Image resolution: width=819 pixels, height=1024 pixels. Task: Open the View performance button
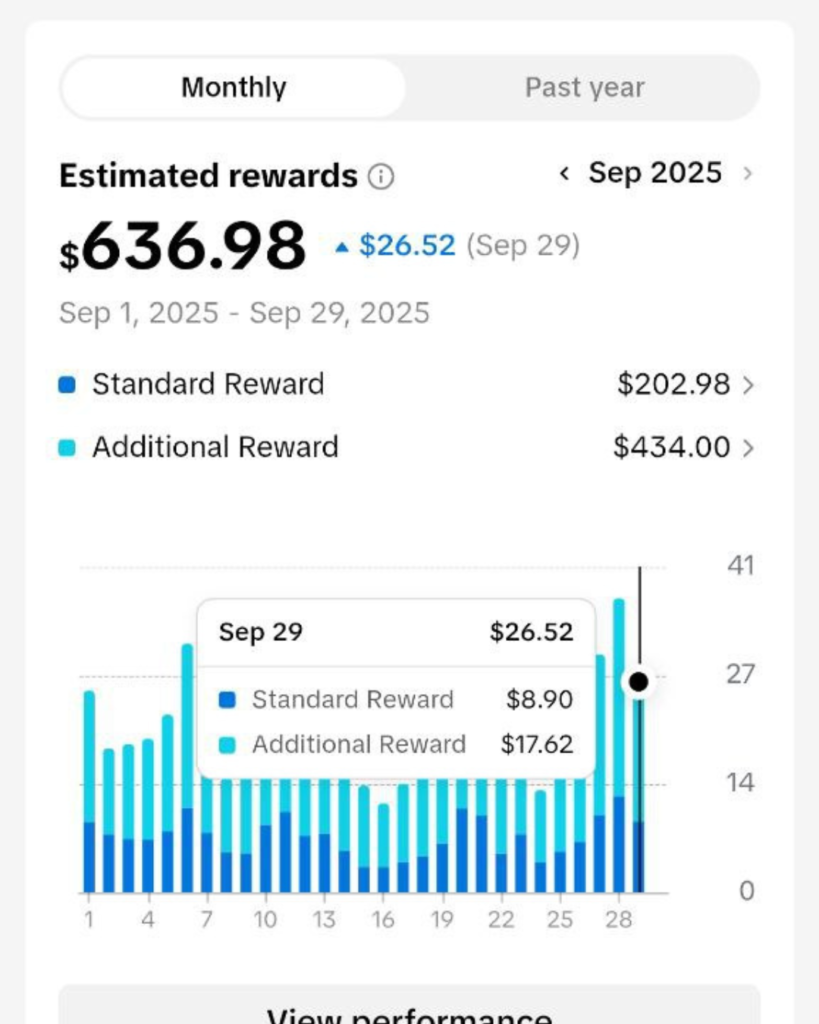[409, 1008]
